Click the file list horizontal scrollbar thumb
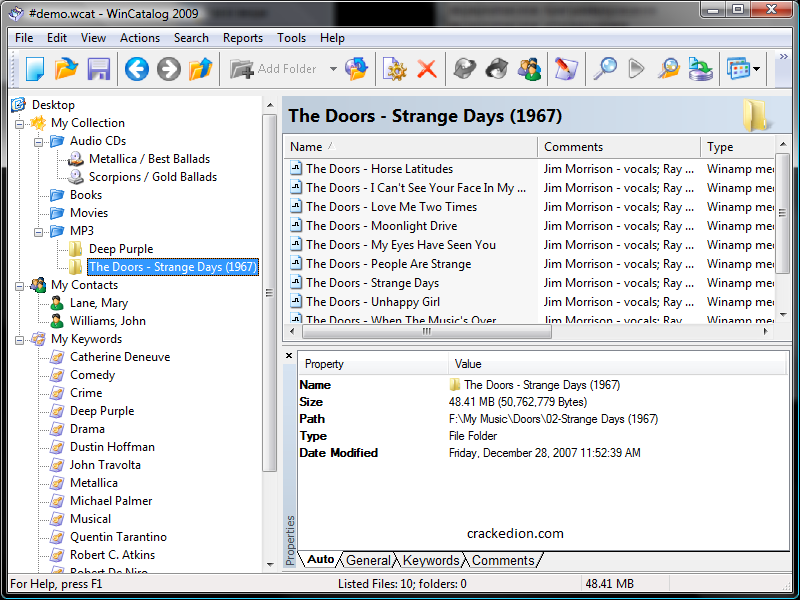The height and width of the screenshot is (600, 800). [x=427, y=332]
